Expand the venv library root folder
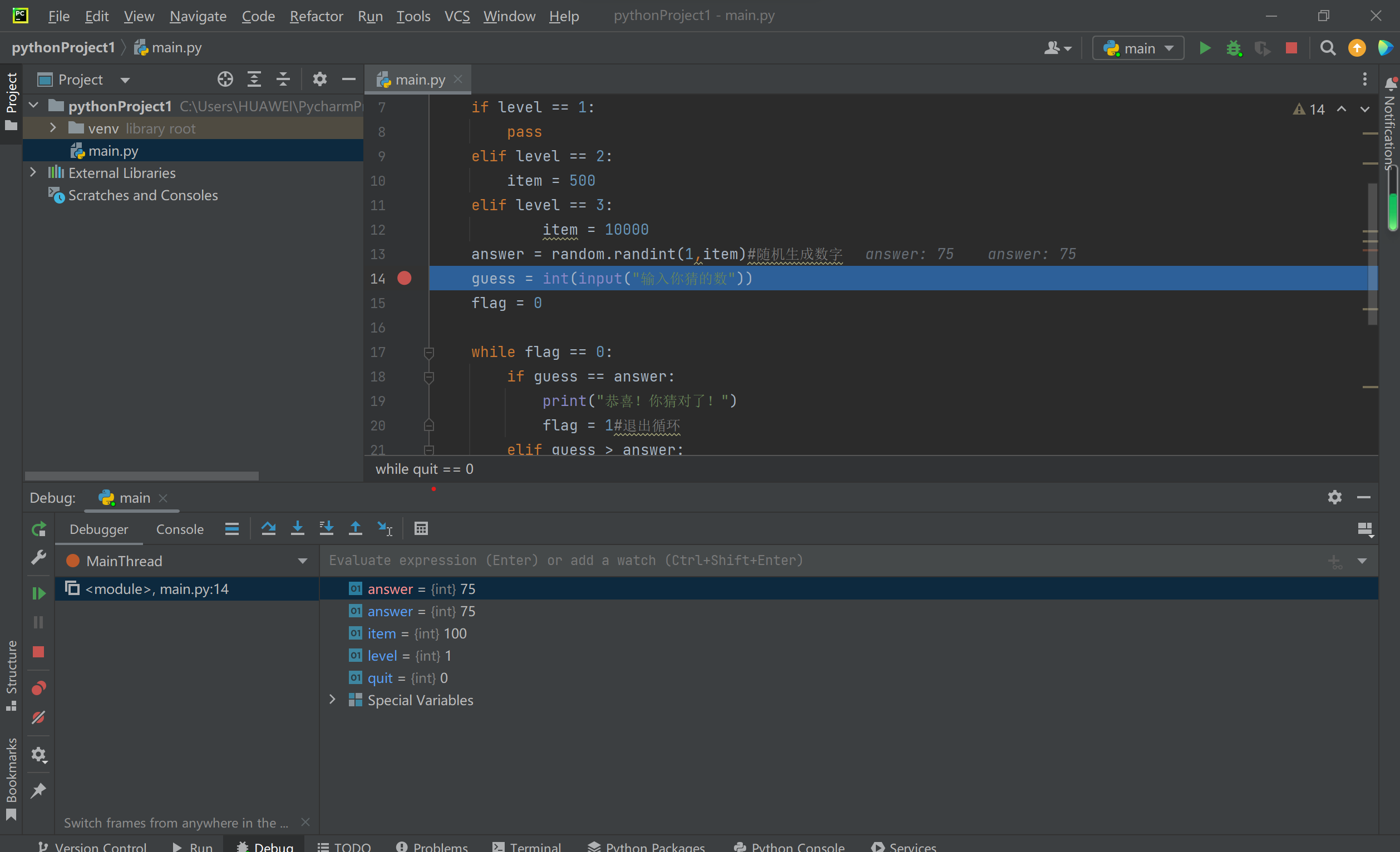The image size is (1400, 852). [x=53, y=128]
